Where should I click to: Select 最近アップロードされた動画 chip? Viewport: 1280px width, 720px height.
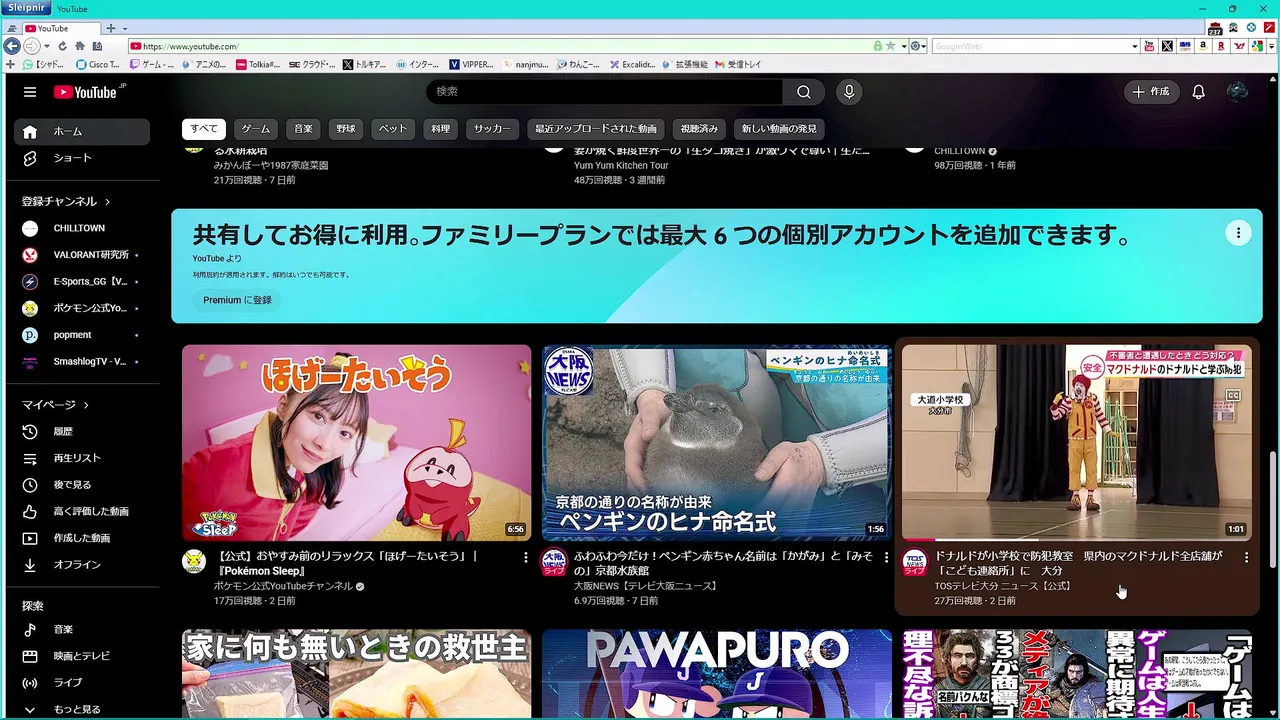(x=596, y=129)
